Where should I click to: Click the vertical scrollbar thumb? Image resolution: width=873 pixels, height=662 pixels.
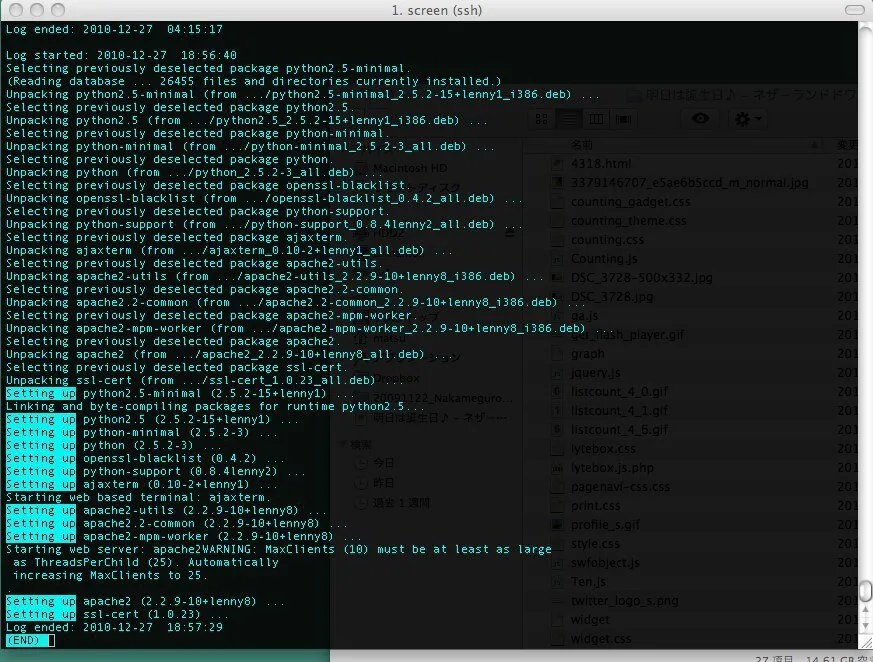[x=866, y=590]
